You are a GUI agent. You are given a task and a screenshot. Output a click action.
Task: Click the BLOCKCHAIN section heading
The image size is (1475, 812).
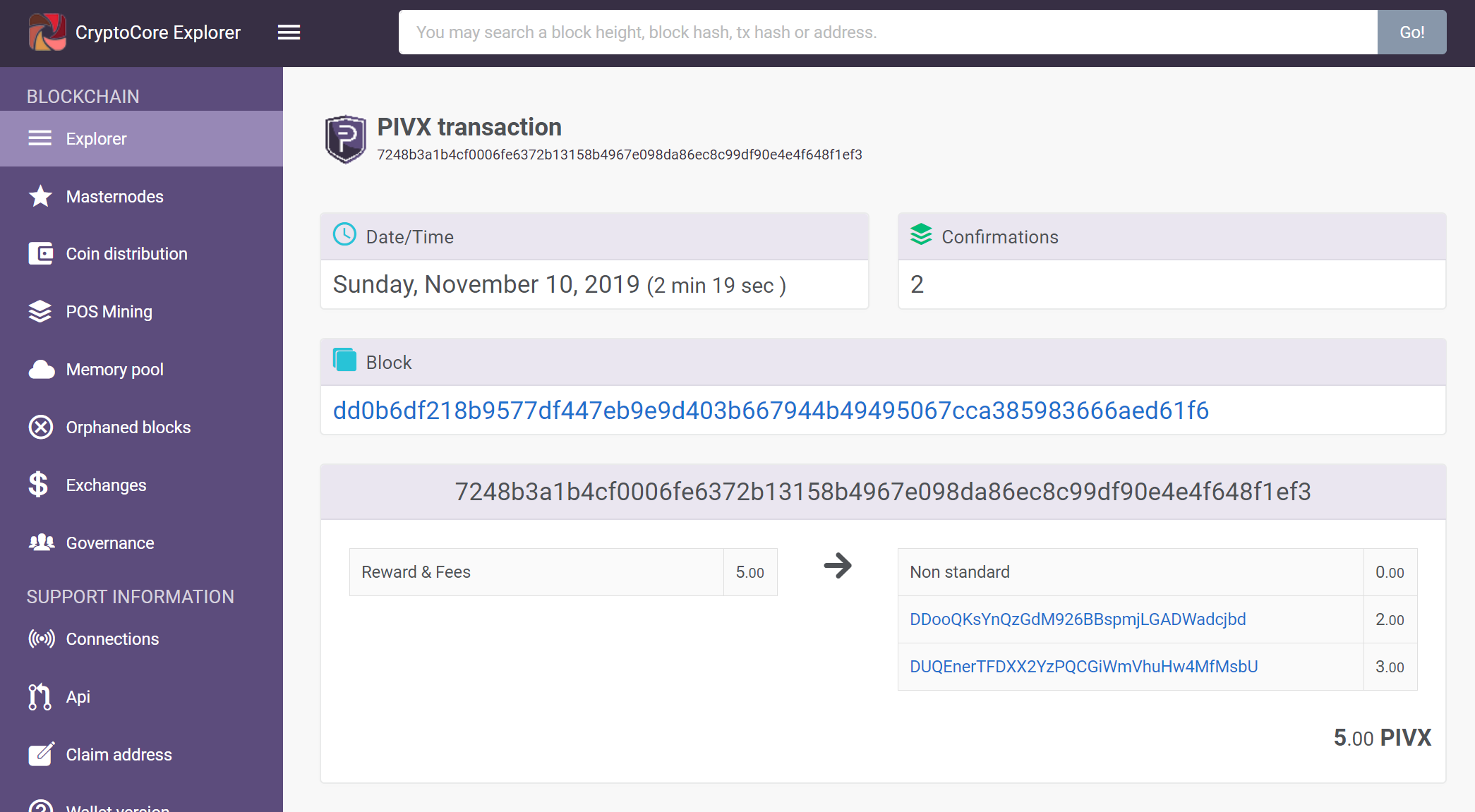click(x=83, y=97)
